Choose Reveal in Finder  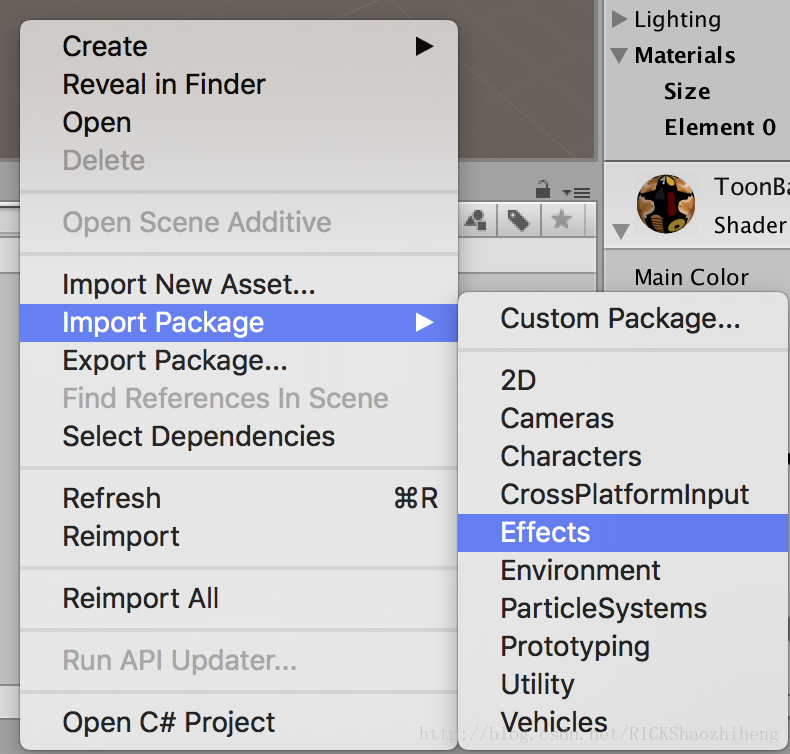click(x=164, y=84)
